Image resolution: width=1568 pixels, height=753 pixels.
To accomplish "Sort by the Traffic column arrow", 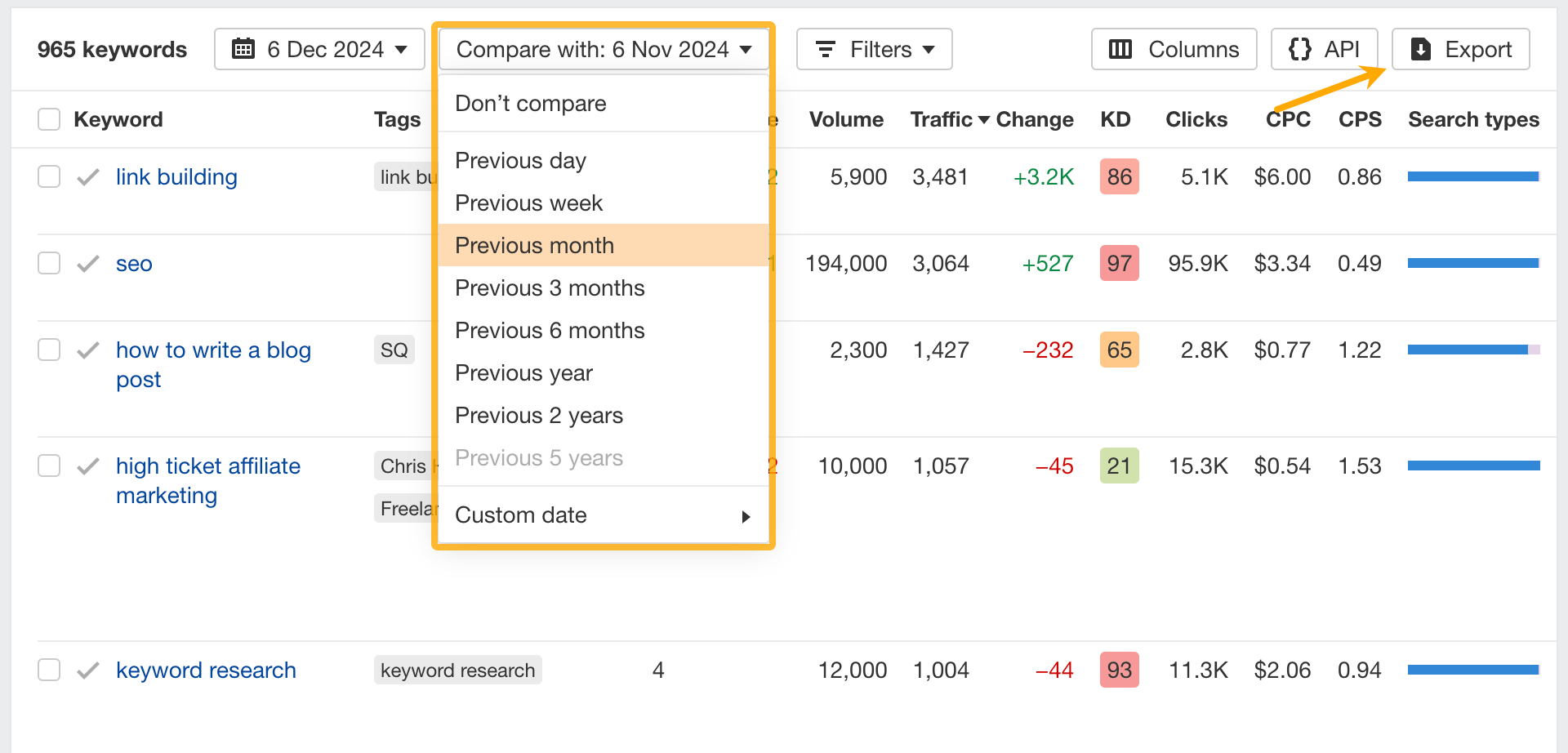I will pyautogui.click(x=984, y=120).
